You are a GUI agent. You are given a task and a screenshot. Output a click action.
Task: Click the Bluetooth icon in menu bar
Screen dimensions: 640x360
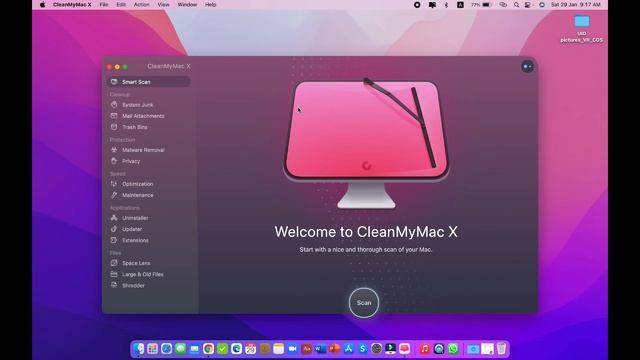[446, 5]
